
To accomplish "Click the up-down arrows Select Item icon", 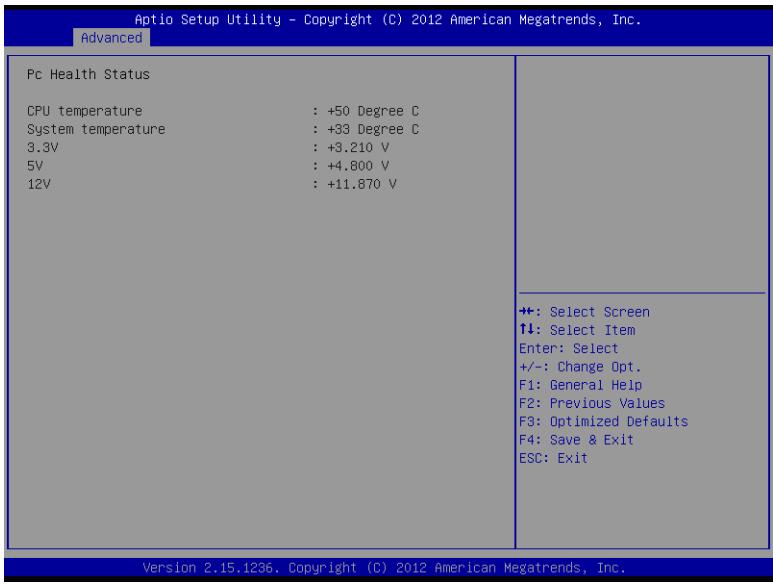I will click(x=527, y=329).
